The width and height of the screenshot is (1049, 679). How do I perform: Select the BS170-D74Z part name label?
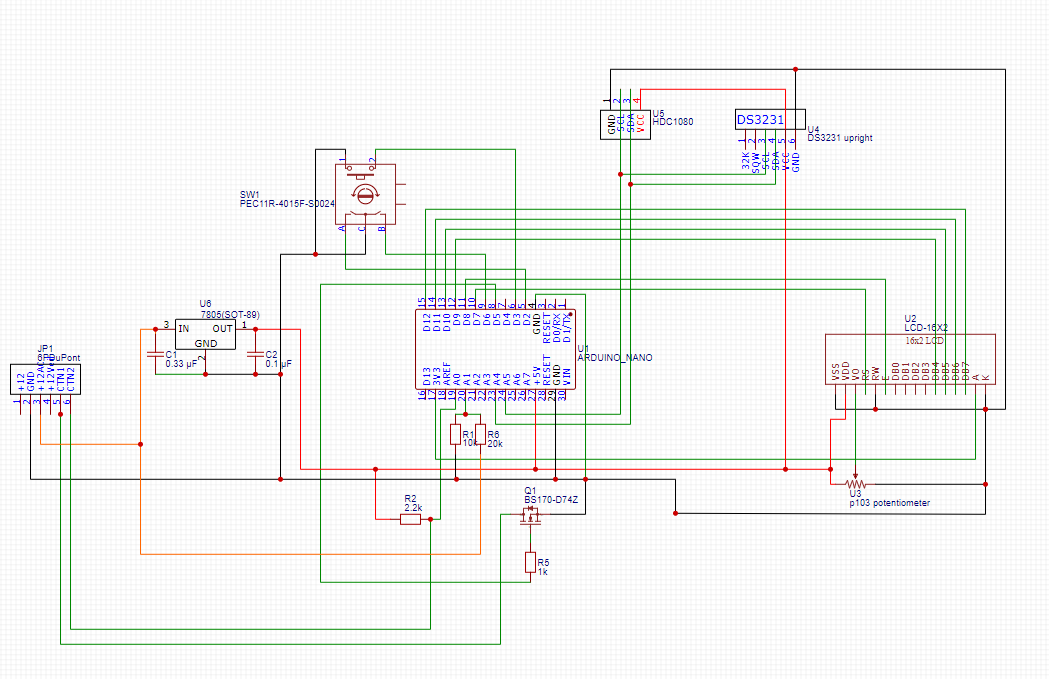pyautogui.click(x=552, y=497)
